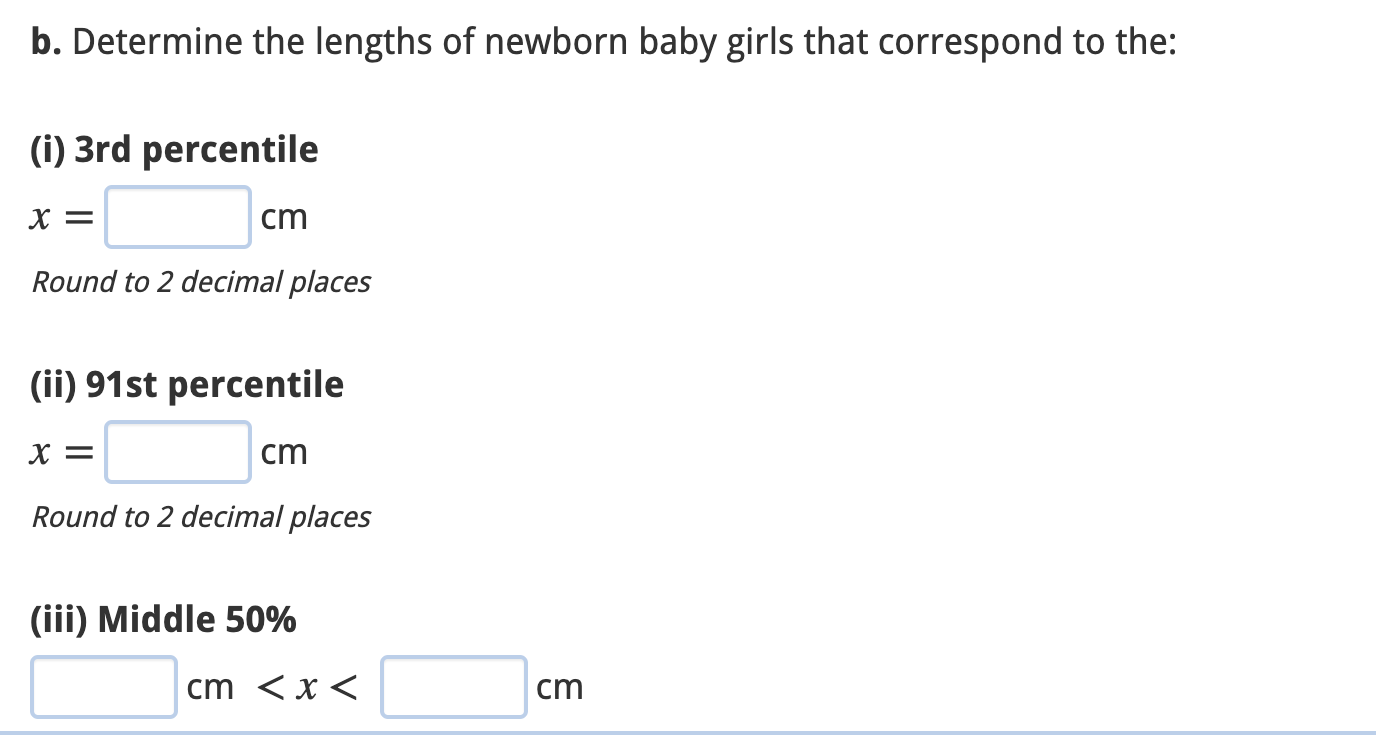Click Round to 2 decimal places under part (ii)
The image size is (1376, 738).
click(x=200, y=517)
